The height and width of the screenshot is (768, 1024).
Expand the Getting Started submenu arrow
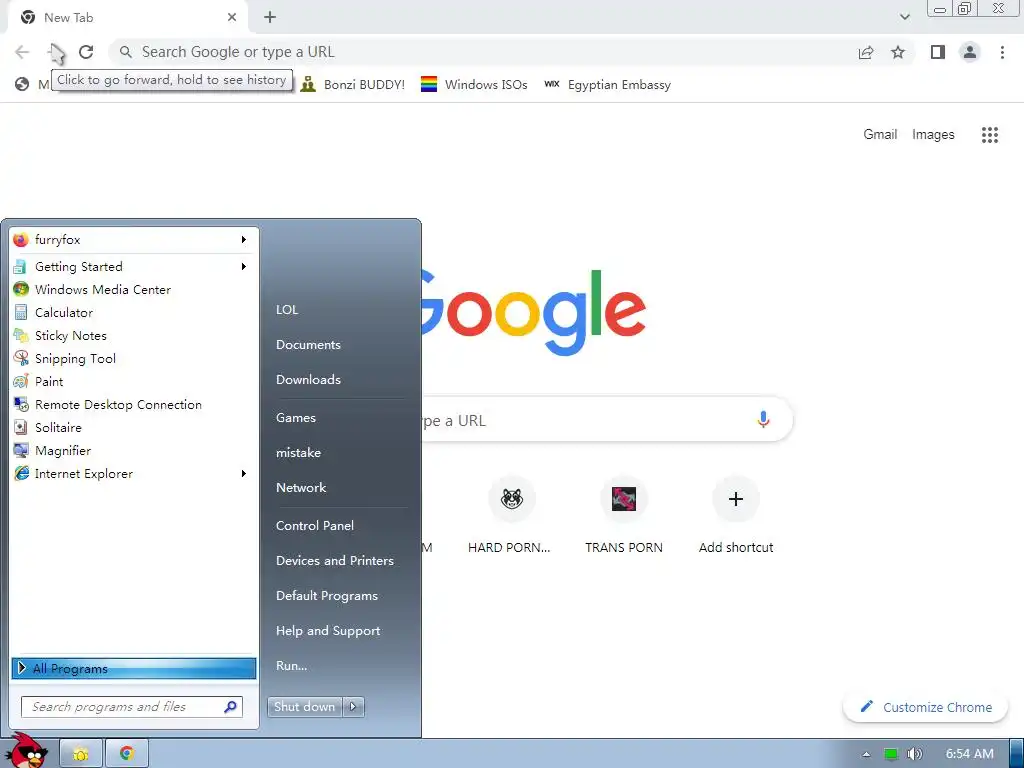pos(244,266)
